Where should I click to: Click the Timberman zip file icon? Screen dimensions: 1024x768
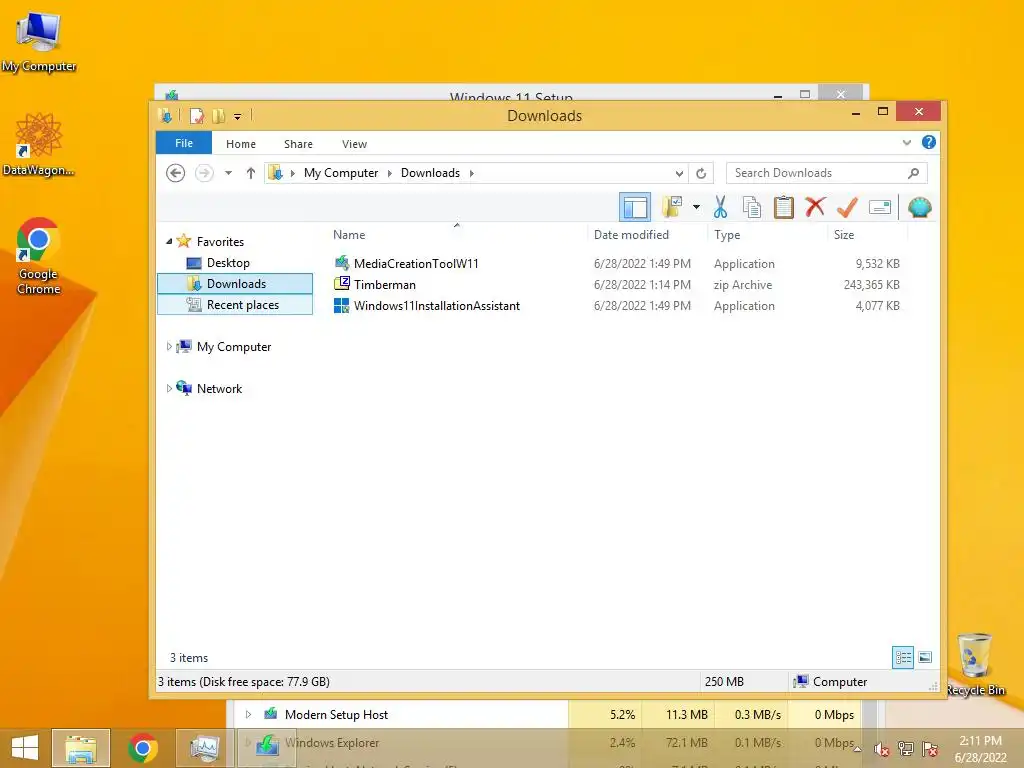click(342, 284)
